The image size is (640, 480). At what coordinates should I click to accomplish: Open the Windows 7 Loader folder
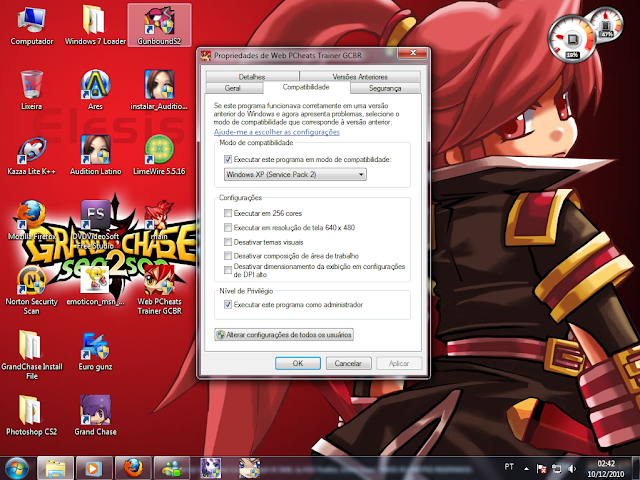pyautogui.click(x=95, y=25)
